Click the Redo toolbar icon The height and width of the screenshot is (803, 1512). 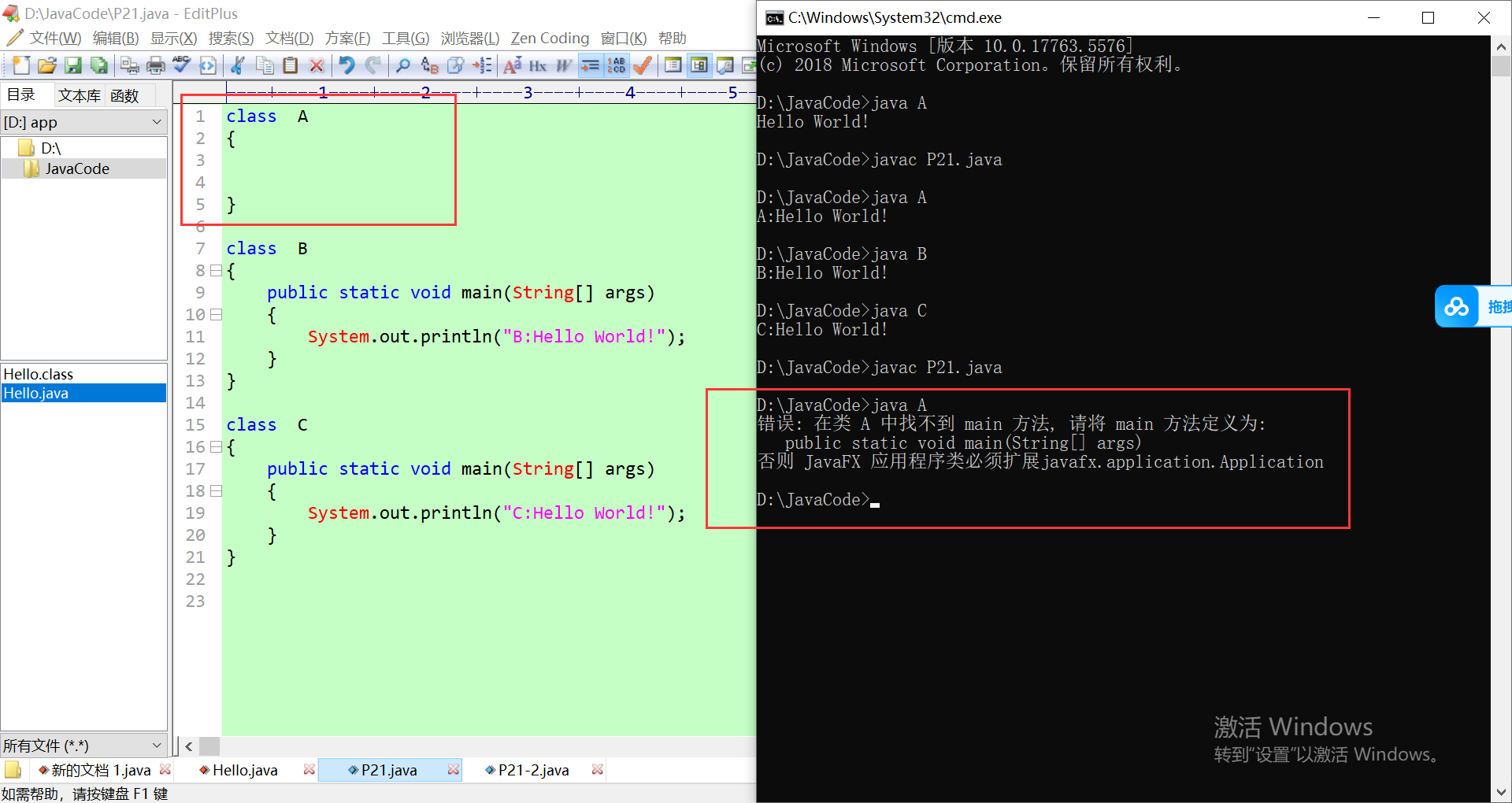[372, 65]
